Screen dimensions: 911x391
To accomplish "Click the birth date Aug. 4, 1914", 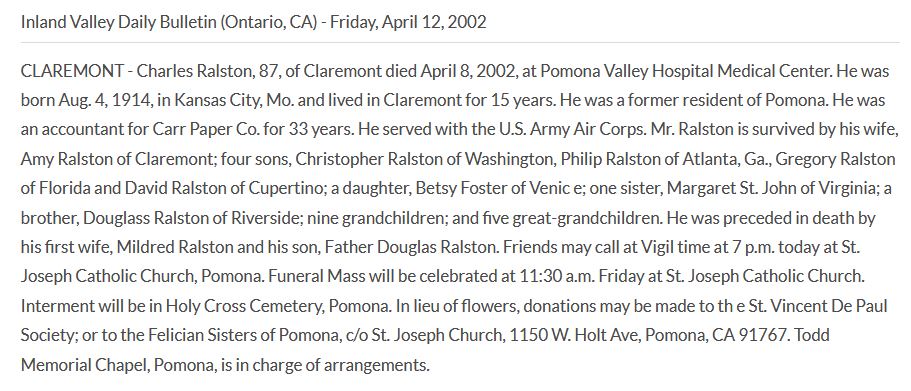I will pyautogui.click(x=105, y=101).
